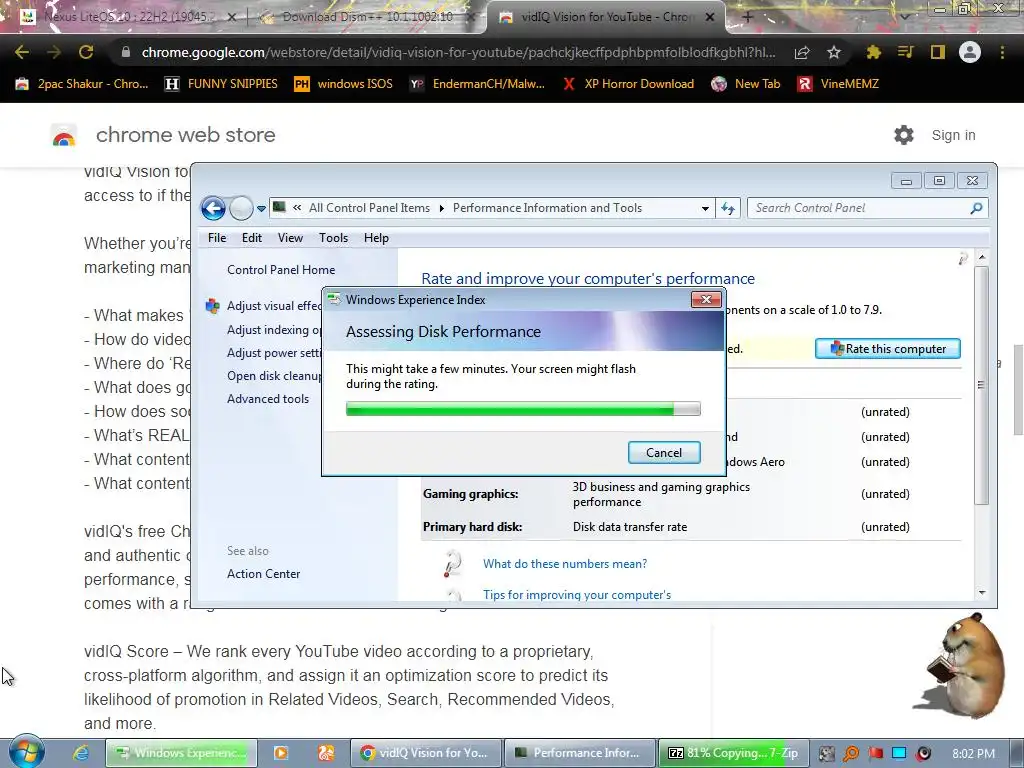The width and height of the screenshot is (1024, 768).
Task: Open the Windows Start orb
Action: click(26, 751)
